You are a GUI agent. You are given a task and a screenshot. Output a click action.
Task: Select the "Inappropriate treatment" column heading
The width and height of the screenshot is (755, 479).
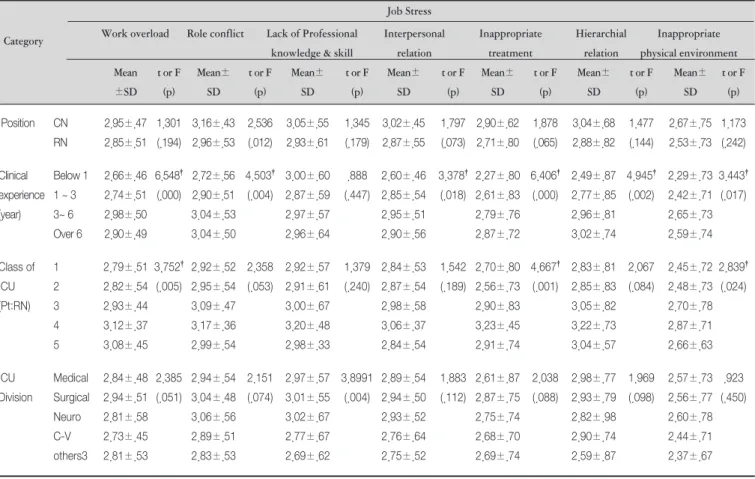(510, 43)
